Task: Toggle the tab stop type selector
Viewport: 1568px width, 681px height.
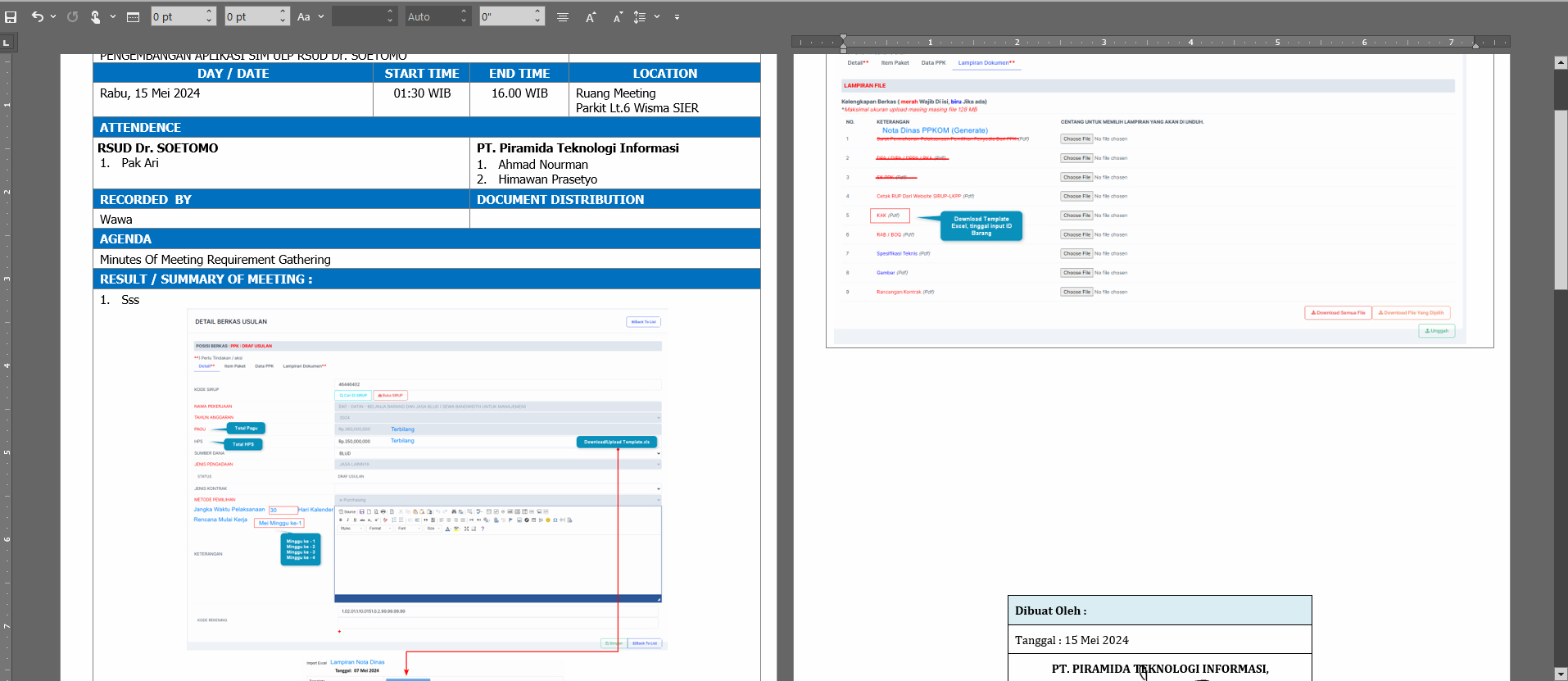Action: coord(7,43)
